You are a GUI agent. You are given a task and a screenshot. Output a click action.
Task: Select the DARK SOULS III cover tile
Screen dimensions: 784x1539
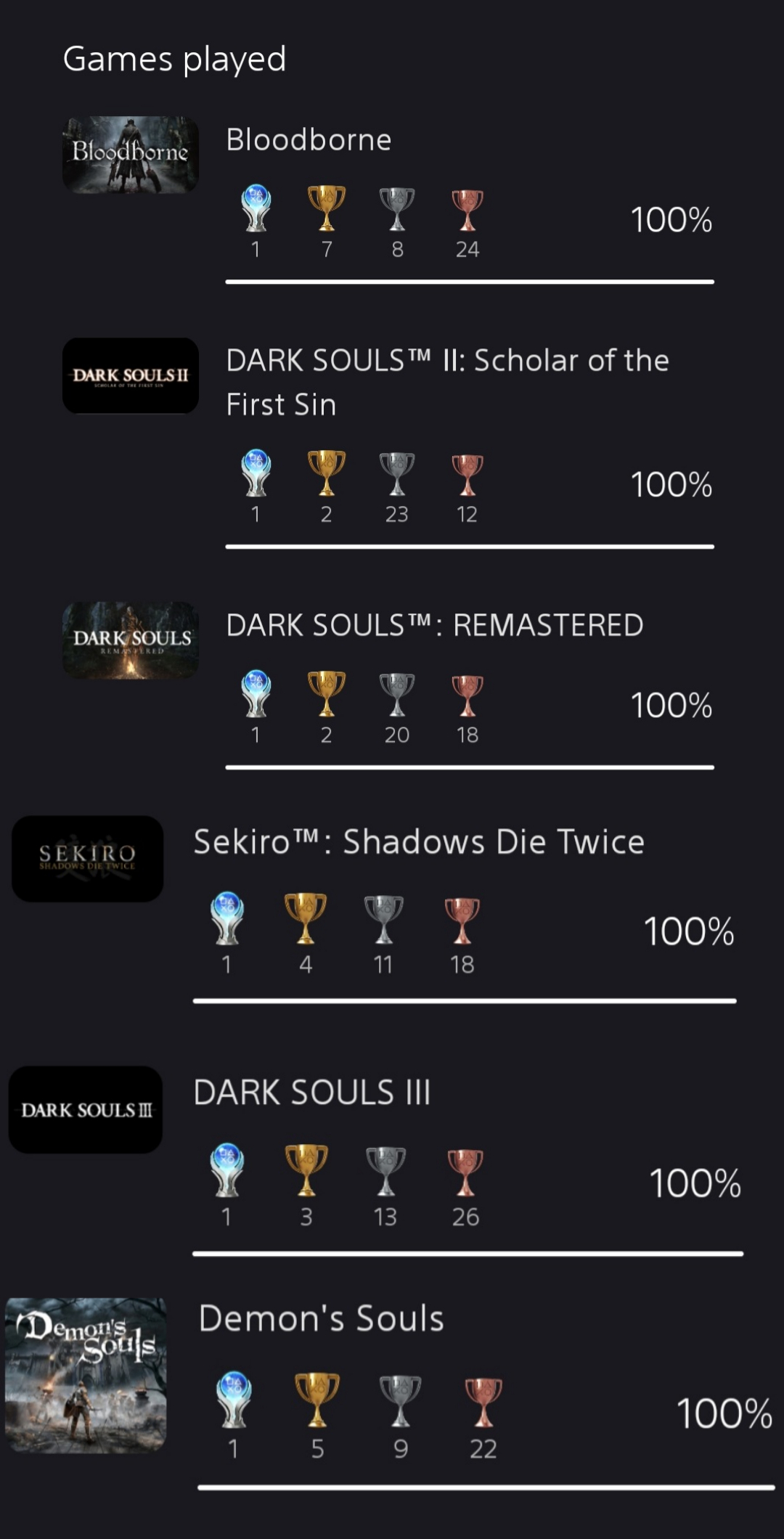(86, 1109)
